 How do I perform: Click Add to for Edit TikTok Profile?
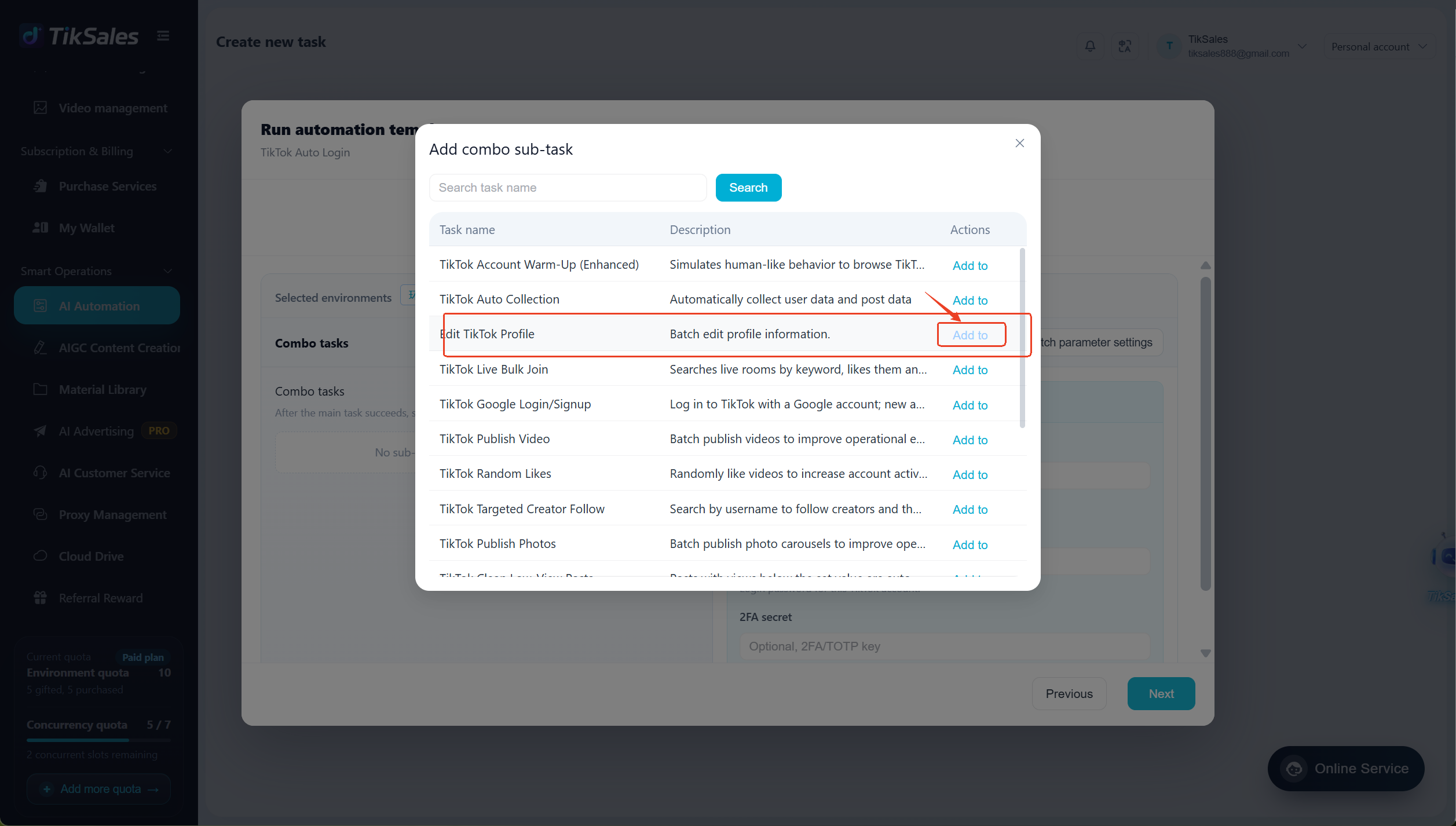(970, 335)
